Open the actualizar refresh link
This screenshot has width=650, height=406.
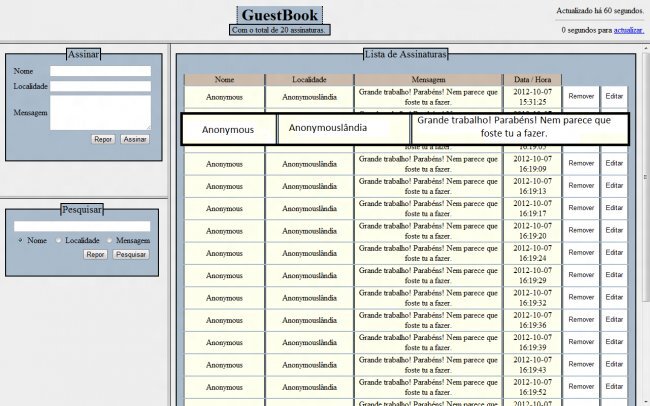628,30
